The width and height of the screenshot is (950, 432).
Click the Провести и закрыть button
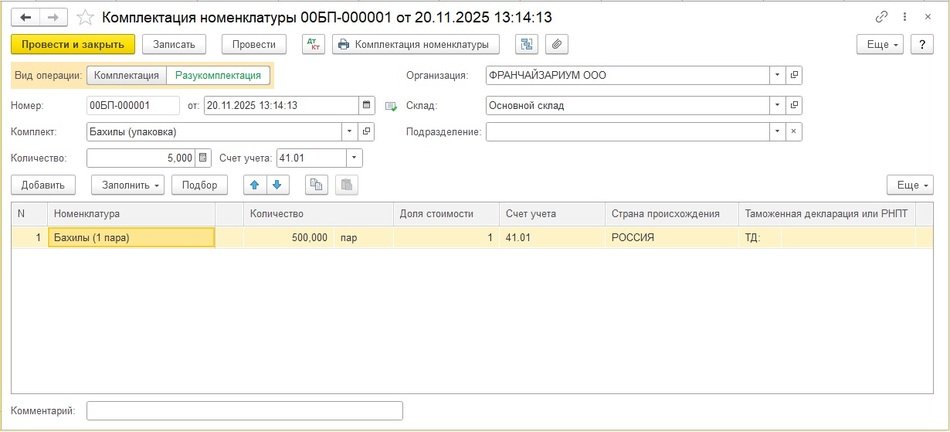coord(72,44)
